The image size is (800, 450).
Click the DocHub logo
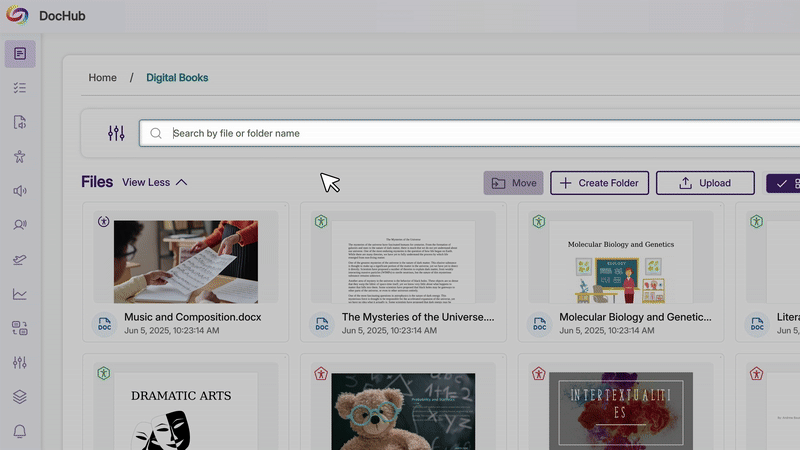click(x=19, y=16)
